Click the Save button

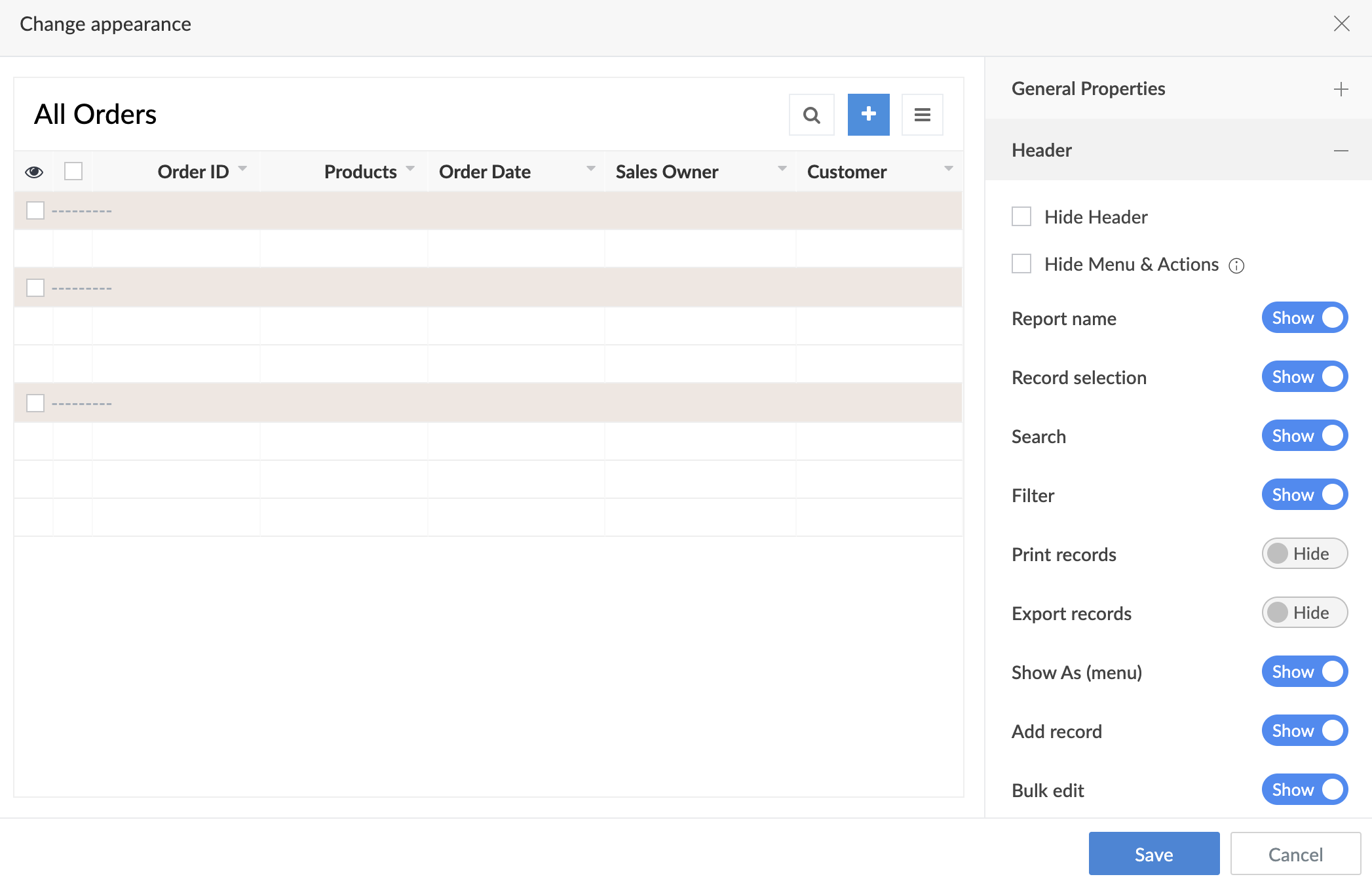pos(1154,854)
